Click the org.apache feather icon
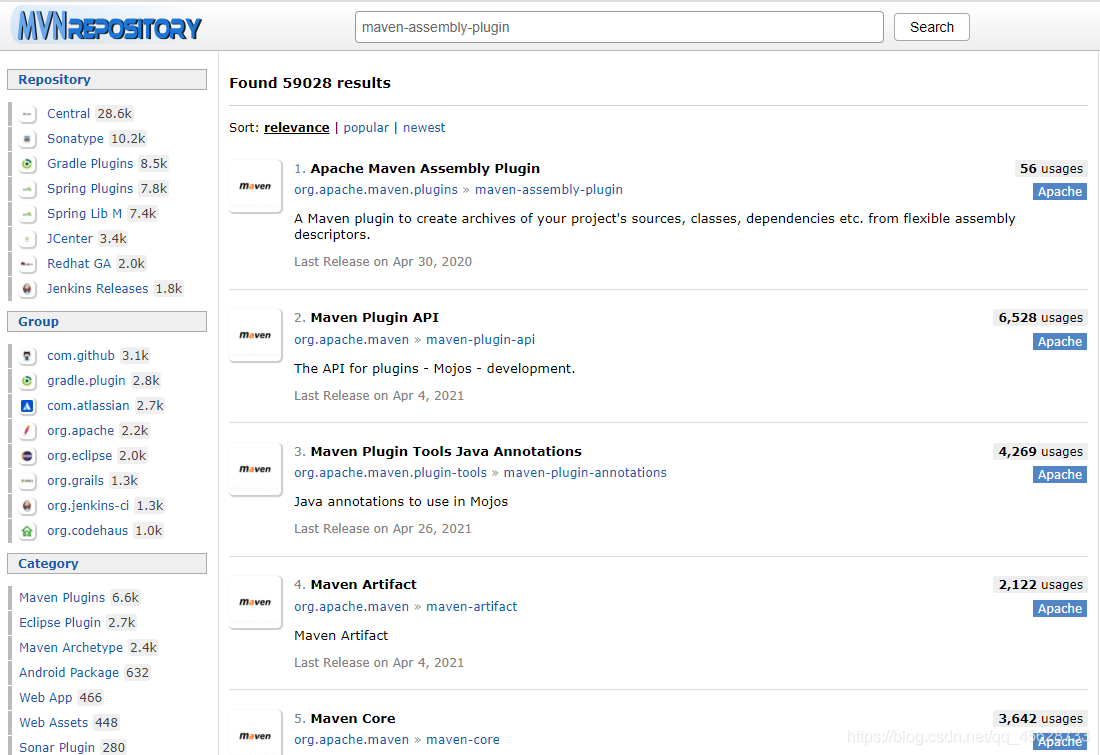The image size is (1100, 755). coord(27,431)
